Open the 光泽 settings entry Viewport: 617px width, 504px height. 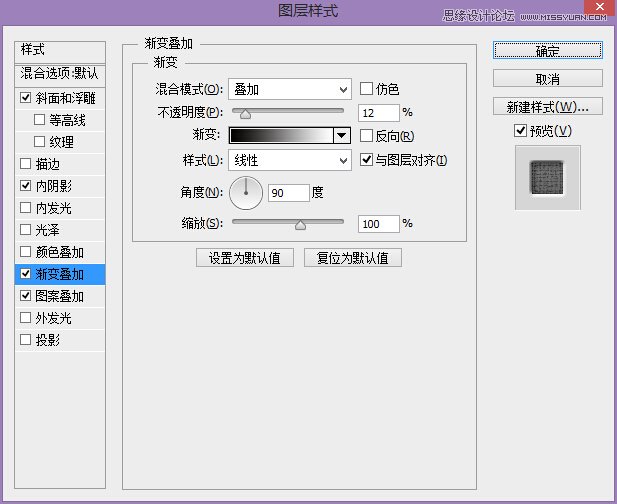(47, 230)
